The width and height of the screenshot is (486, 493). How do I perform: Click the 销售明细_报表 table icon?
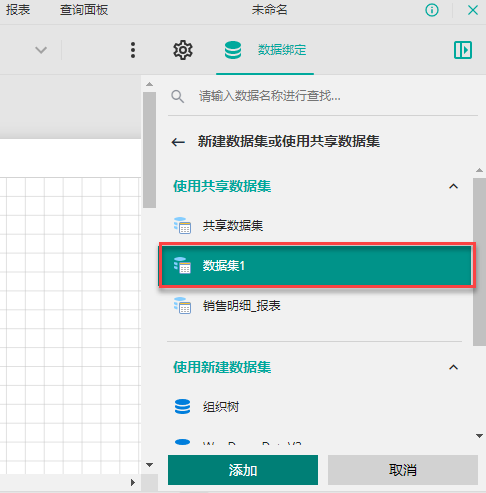coord(182,306)
